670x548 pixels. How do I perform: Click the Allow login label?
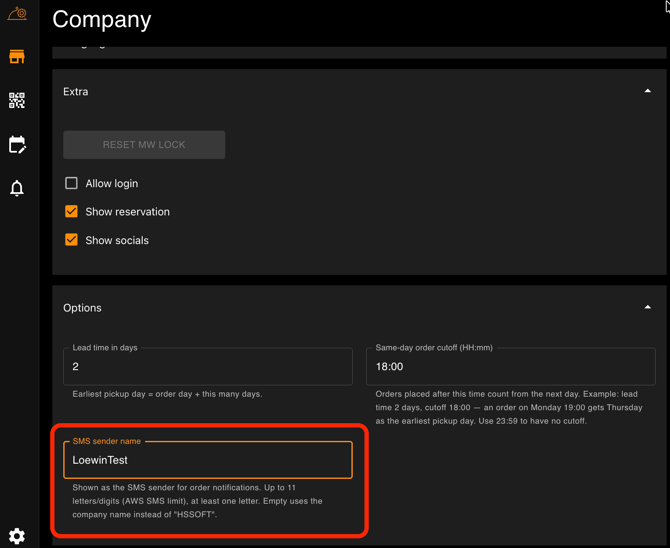point(112,183)
